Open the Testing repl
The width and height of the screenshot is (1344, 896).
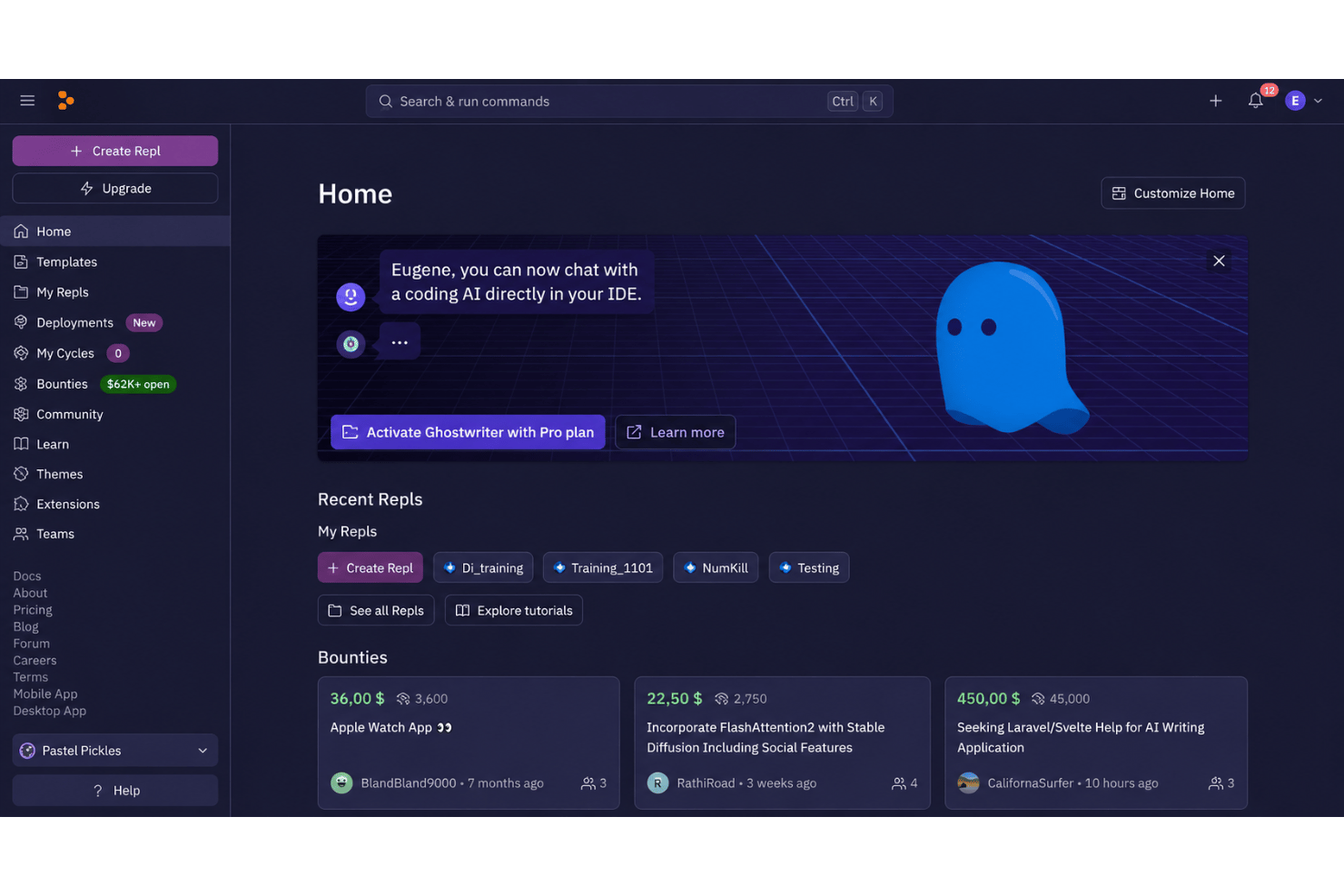coord(809,568)
